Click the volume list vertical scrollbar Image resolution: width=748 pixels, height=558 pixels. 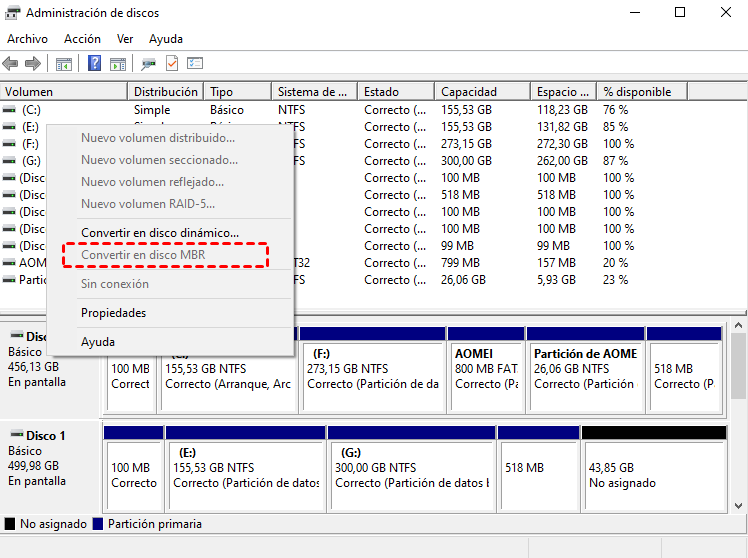739,200
